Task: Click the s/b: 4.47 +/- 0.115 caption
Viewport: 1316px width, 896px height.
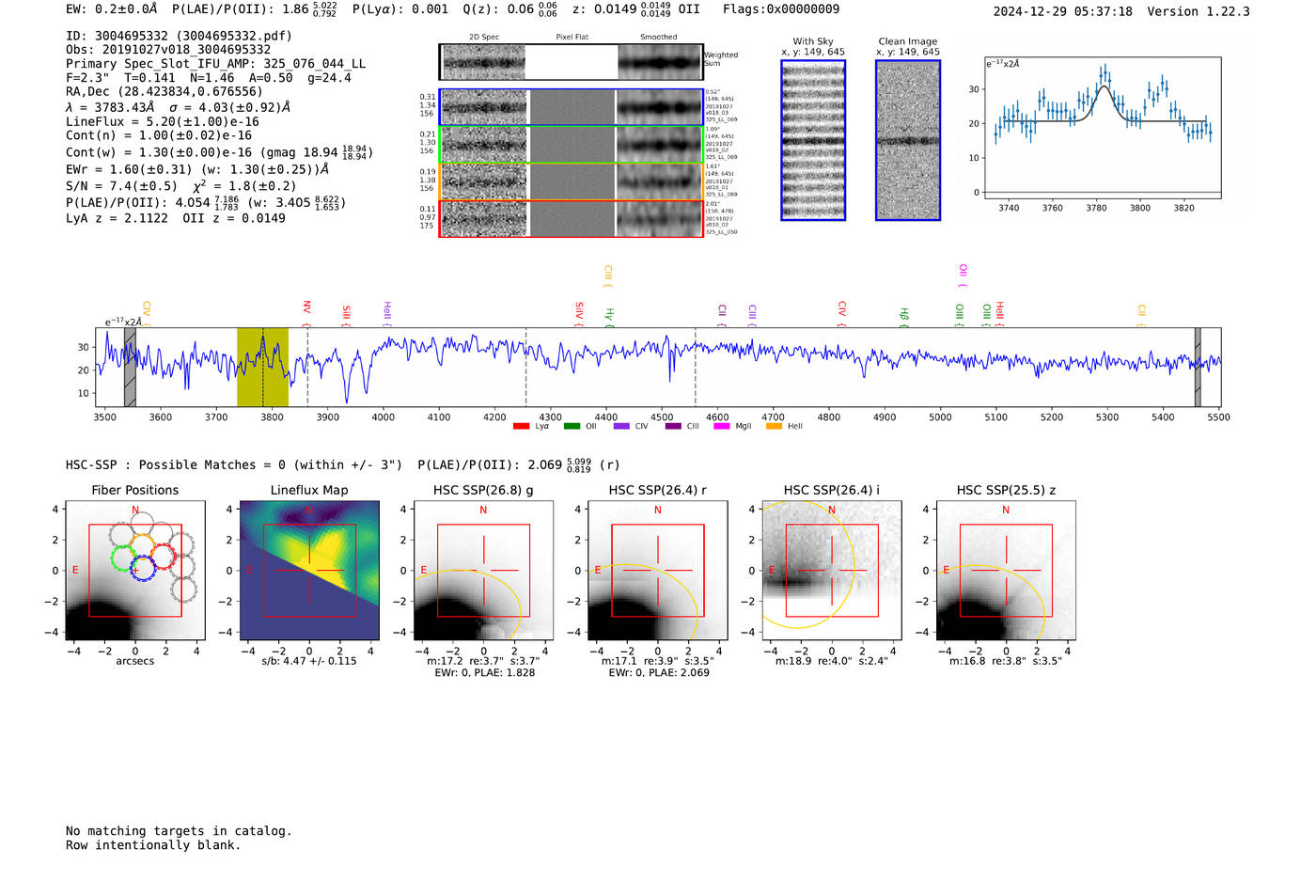Action: 309,661
